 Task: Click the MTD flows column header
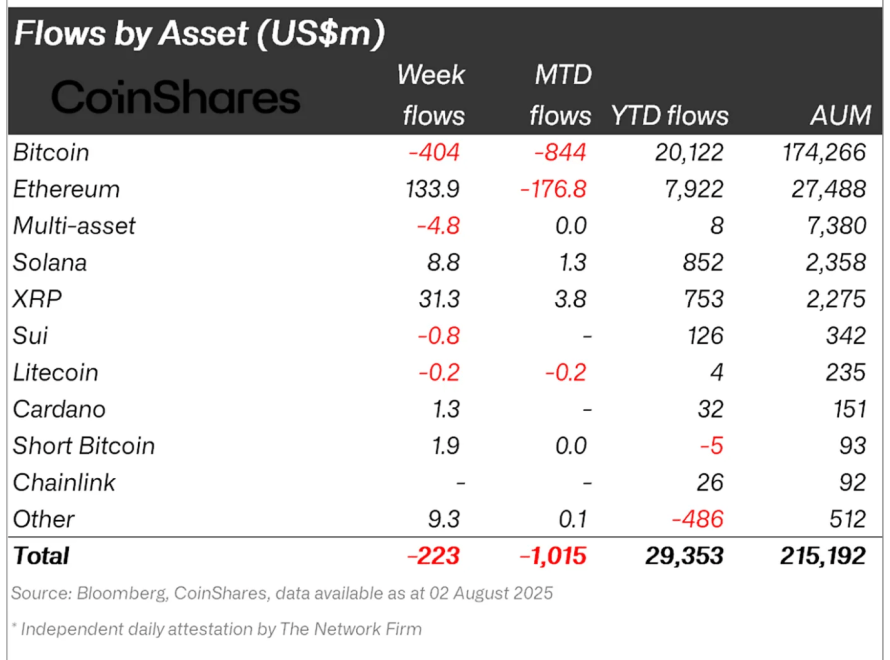point(561,95)
